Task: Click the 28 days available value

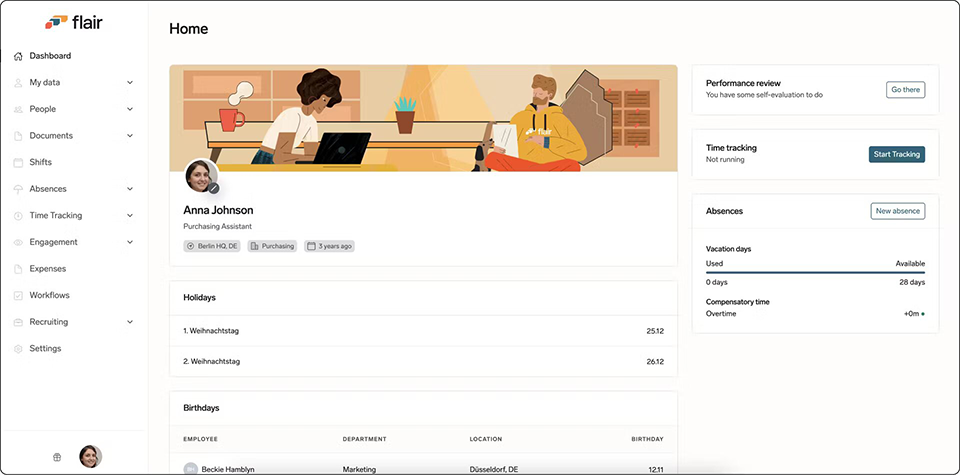Action: (x=912, y=283)
